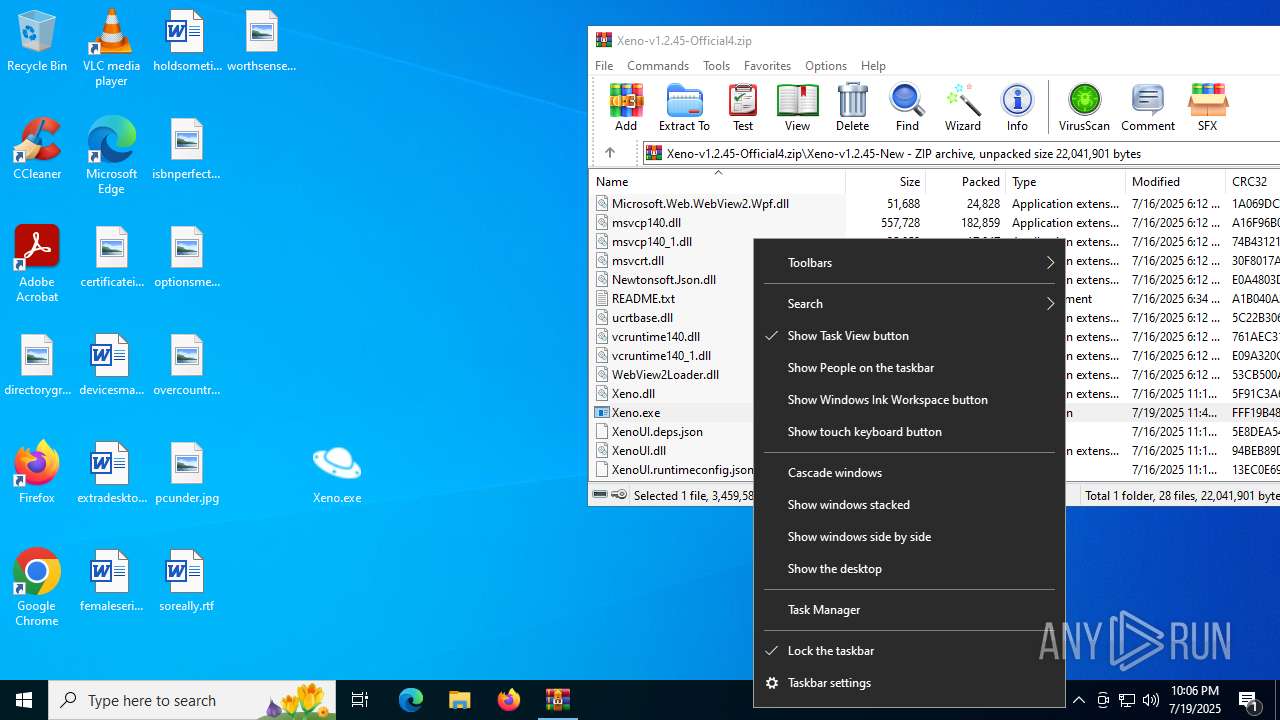The image size is (1280, 720).
Task: Sort by the Size column header
Action: [885, 182]
